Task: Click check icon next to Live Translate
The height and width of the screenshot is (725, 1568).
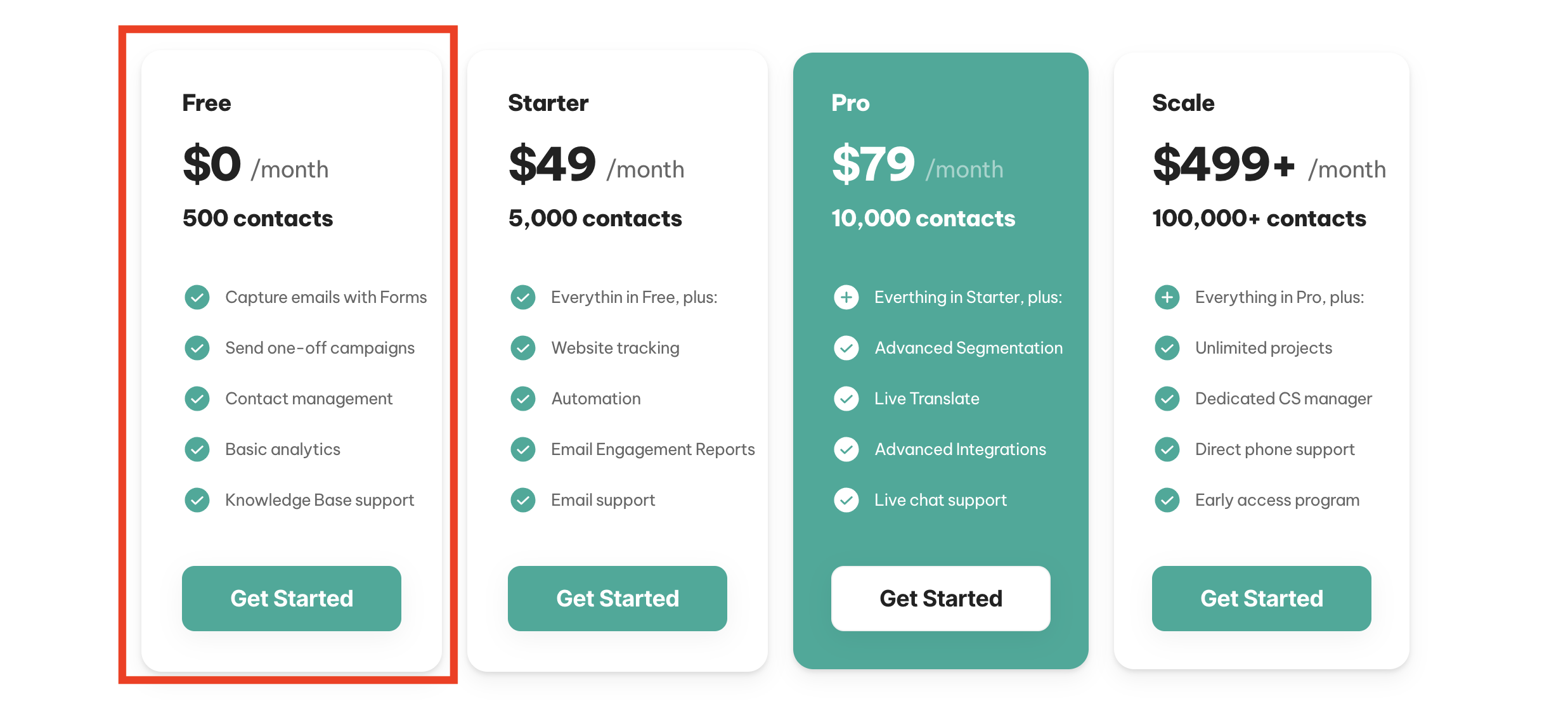Action: (846, 399)
